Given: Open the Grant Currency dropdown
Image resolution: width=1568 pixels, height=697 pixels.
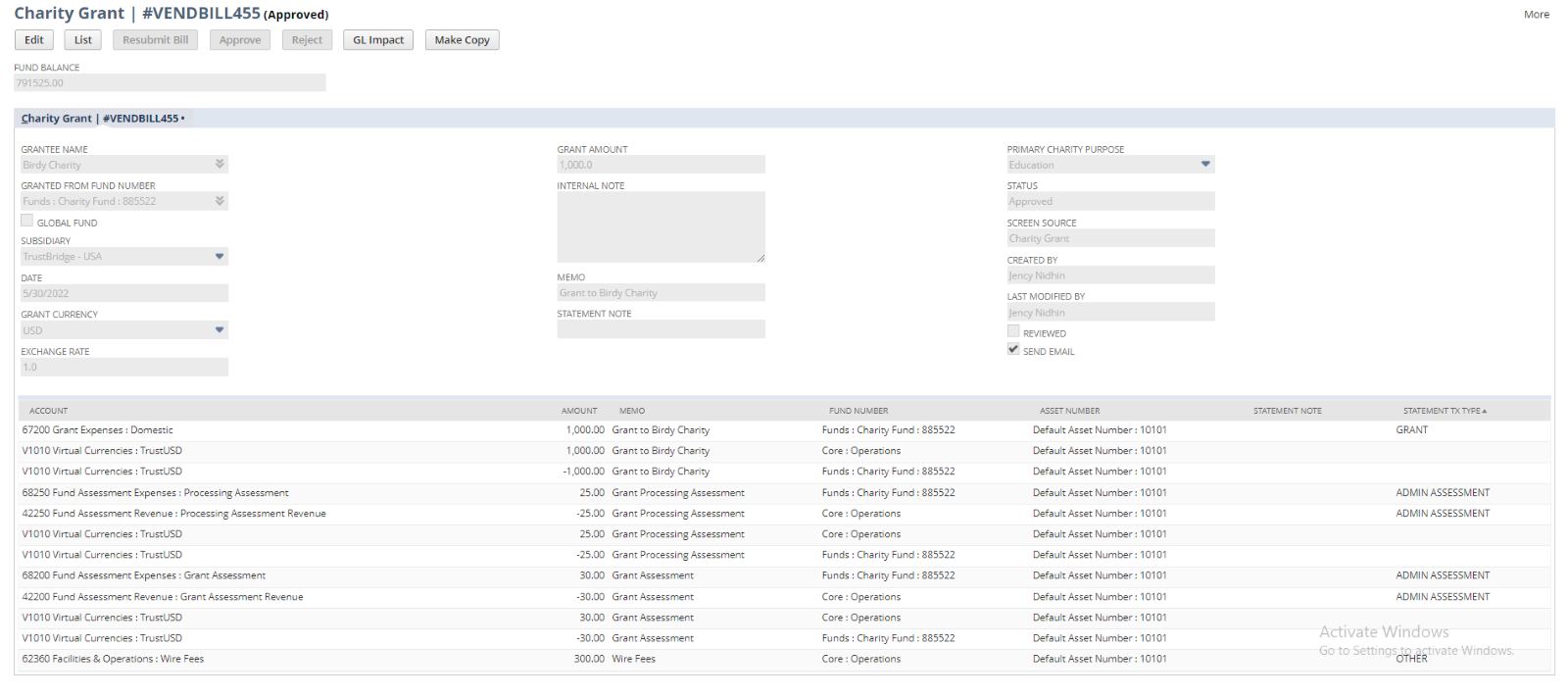Looking at the screenshot, I should pyautogui.click(x=220, y=330).
